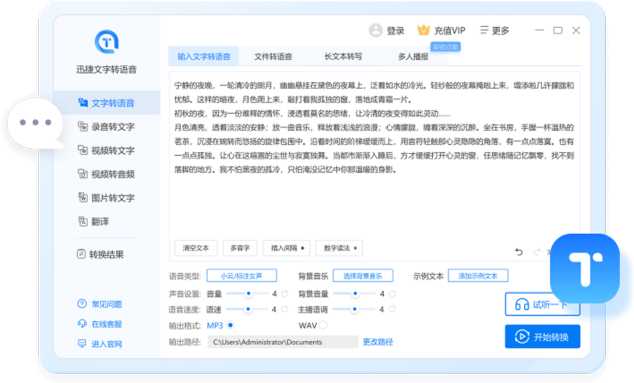Open the 选择背景音乐 selector
The image size is (634, 383).
(363, 276)
